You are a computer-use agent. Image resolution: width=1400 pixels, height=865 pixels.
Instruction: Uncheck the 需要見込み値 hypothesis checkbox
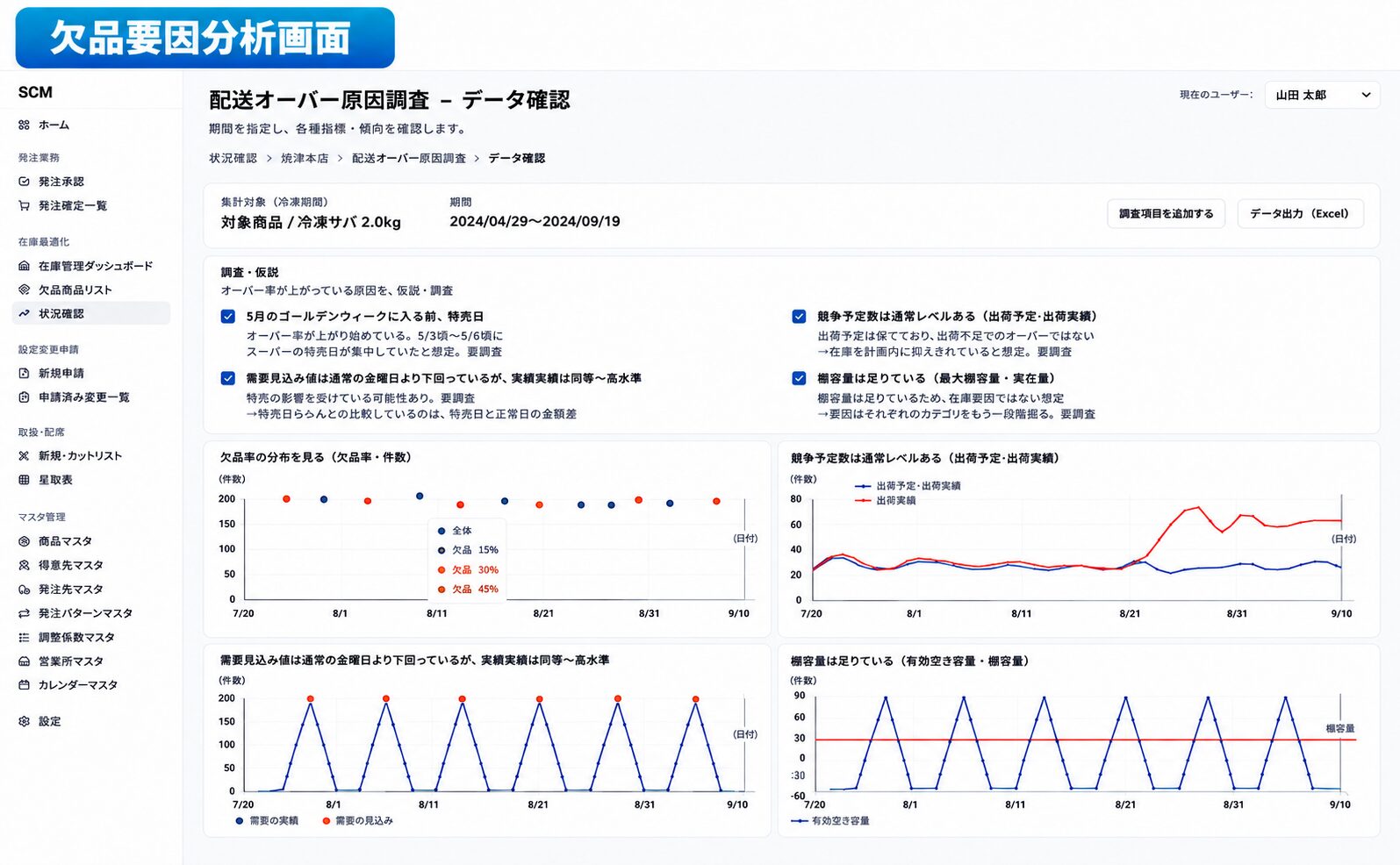[228, 378]
